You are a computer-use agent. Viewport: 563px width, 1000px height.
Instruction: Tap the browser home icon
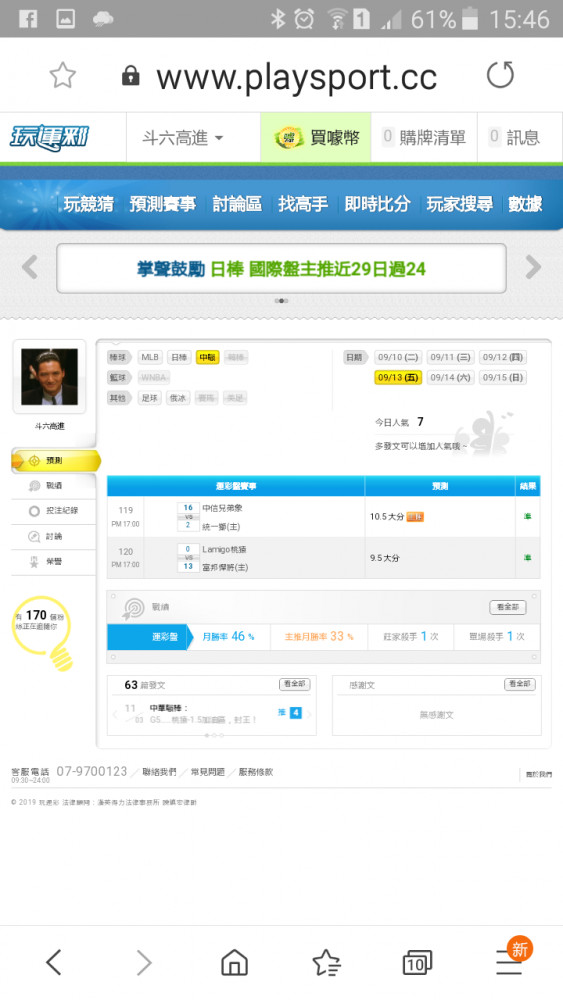click(234, 962)
